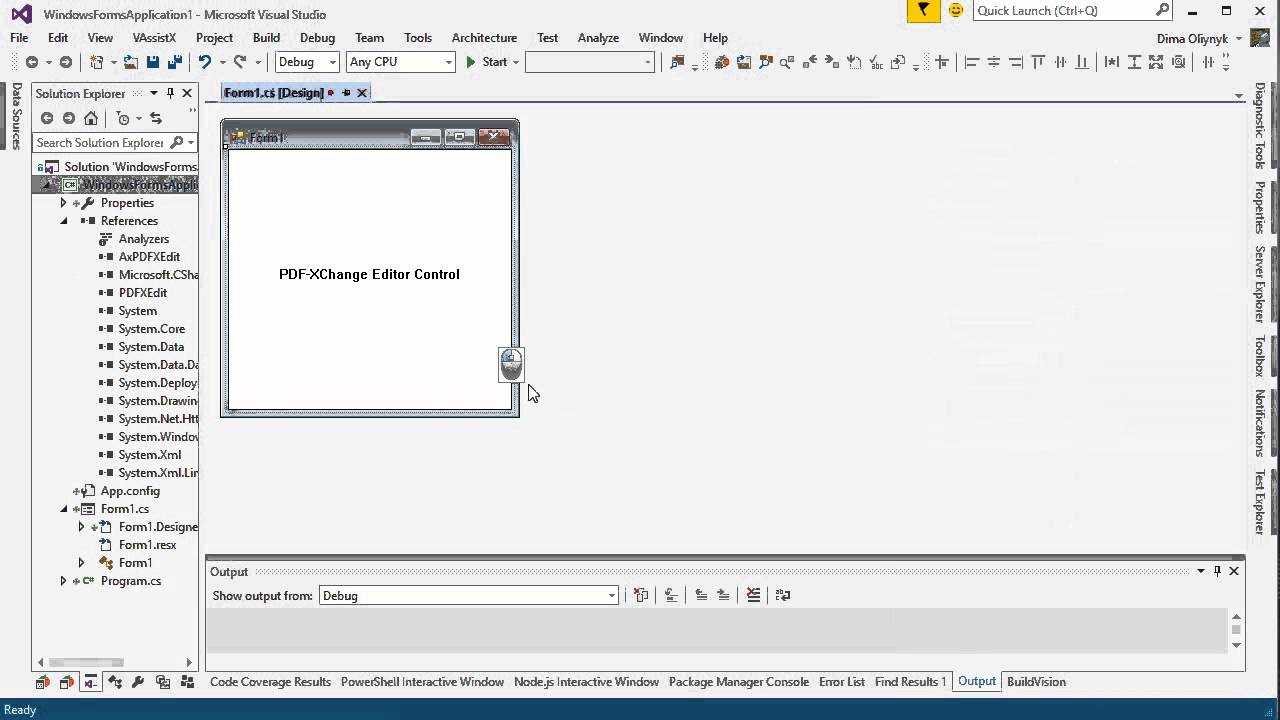Open the Diagnostic Tools side tab
The width and height of the screenshot is (1280, 720).
click(x=1260, y=125)
